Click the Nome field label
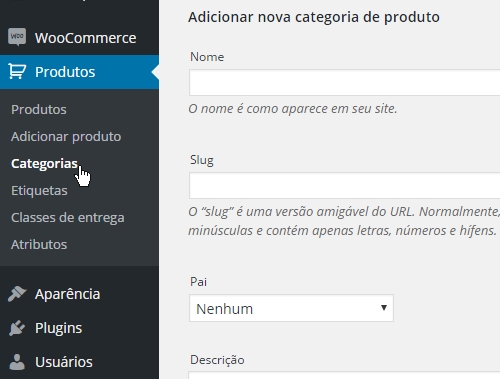 [207, 57]
